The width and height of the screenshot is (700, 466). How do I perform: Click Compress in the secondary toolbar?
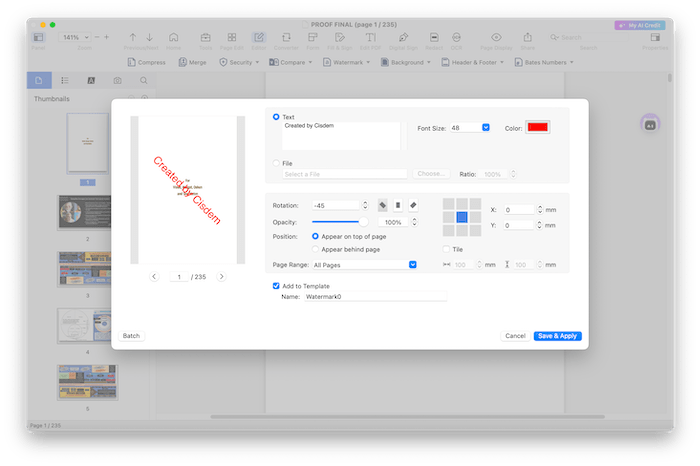[146, 62]
